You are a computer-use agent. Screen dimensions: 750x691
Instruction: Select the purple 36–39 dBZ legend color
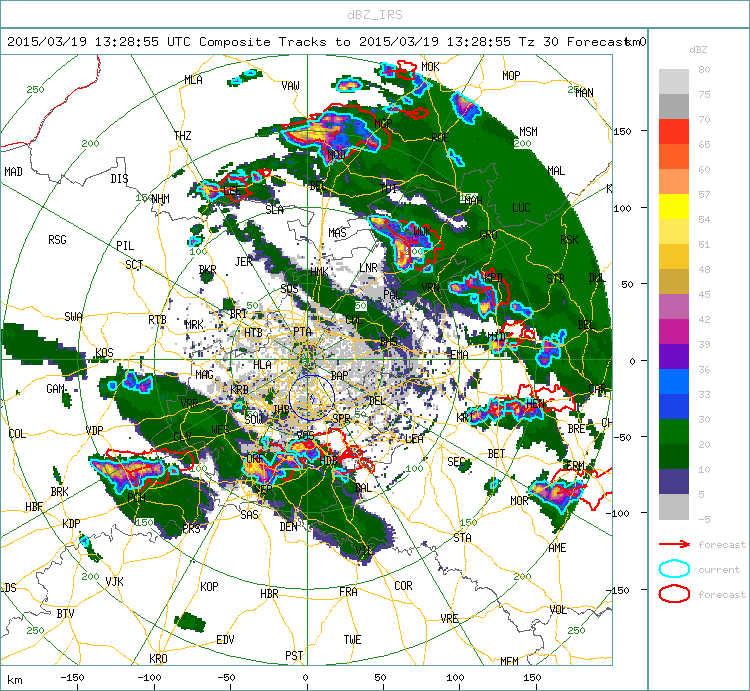pyautogui.click(x=673, y=356)
